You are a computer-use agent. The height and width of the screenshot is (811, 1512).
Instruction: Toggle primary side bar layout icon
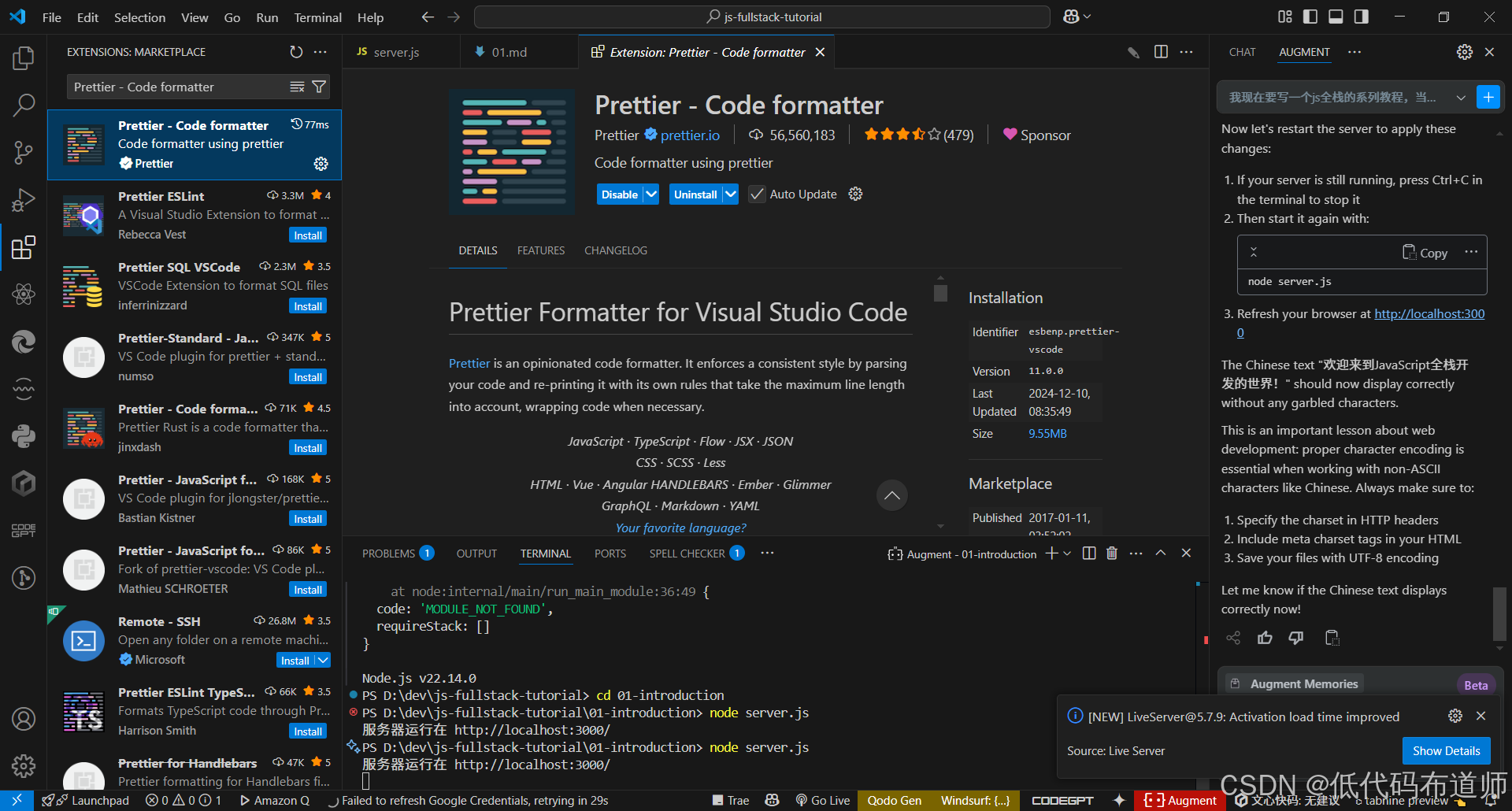[1310, 17]
